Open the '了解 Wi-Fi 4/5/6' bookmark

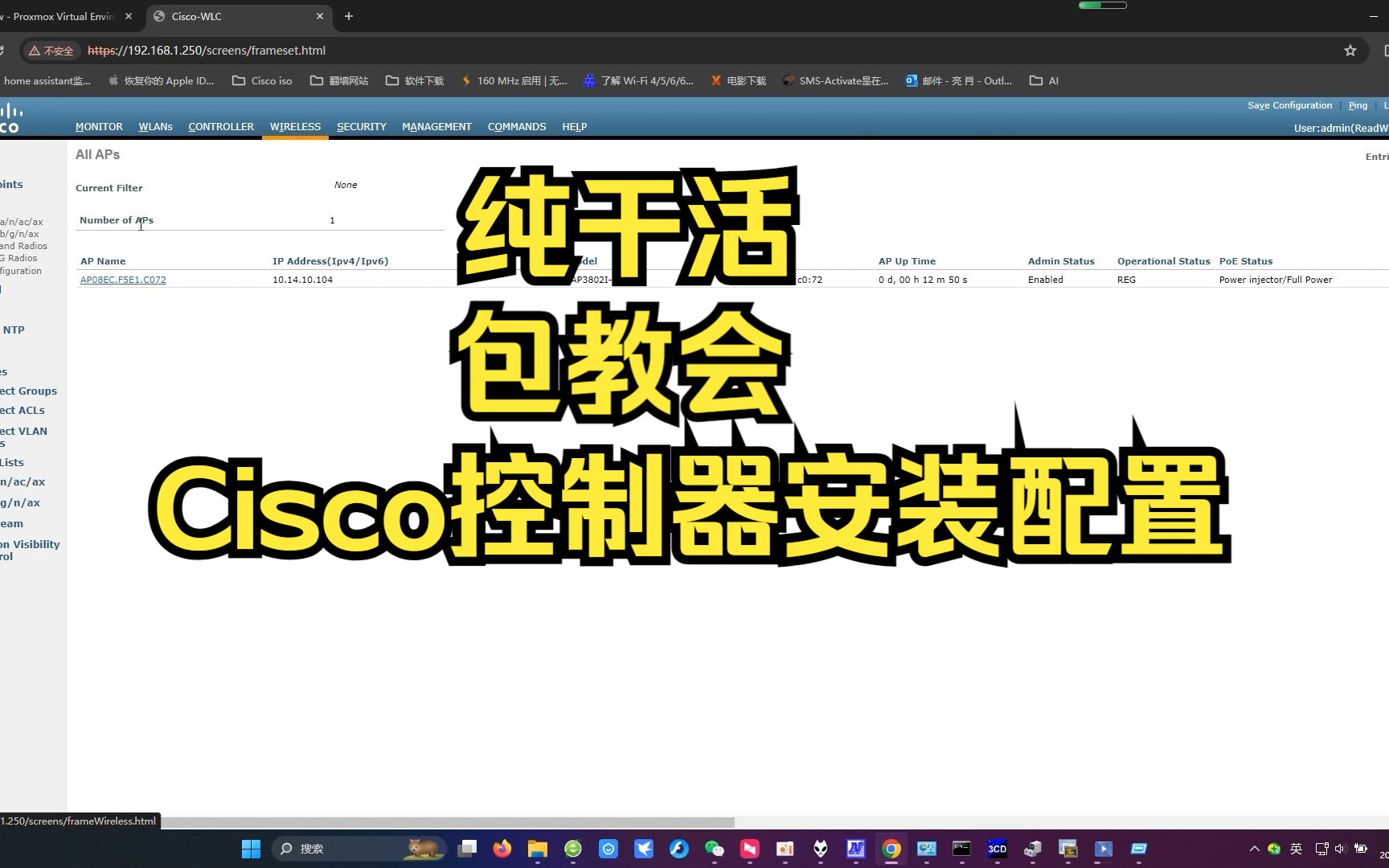638,81
